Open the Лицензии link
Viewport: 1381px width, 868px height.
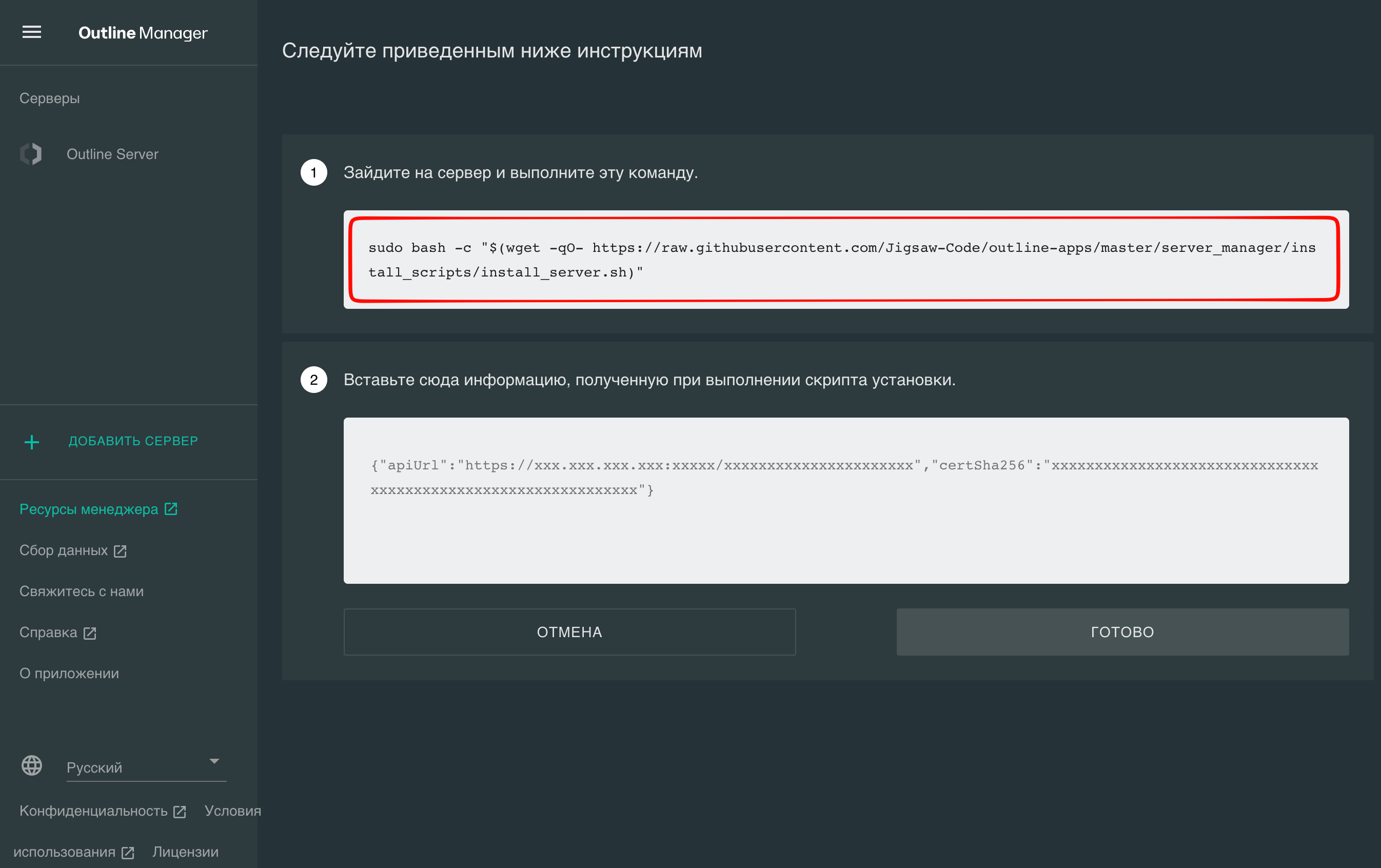(x=185, y=852)
